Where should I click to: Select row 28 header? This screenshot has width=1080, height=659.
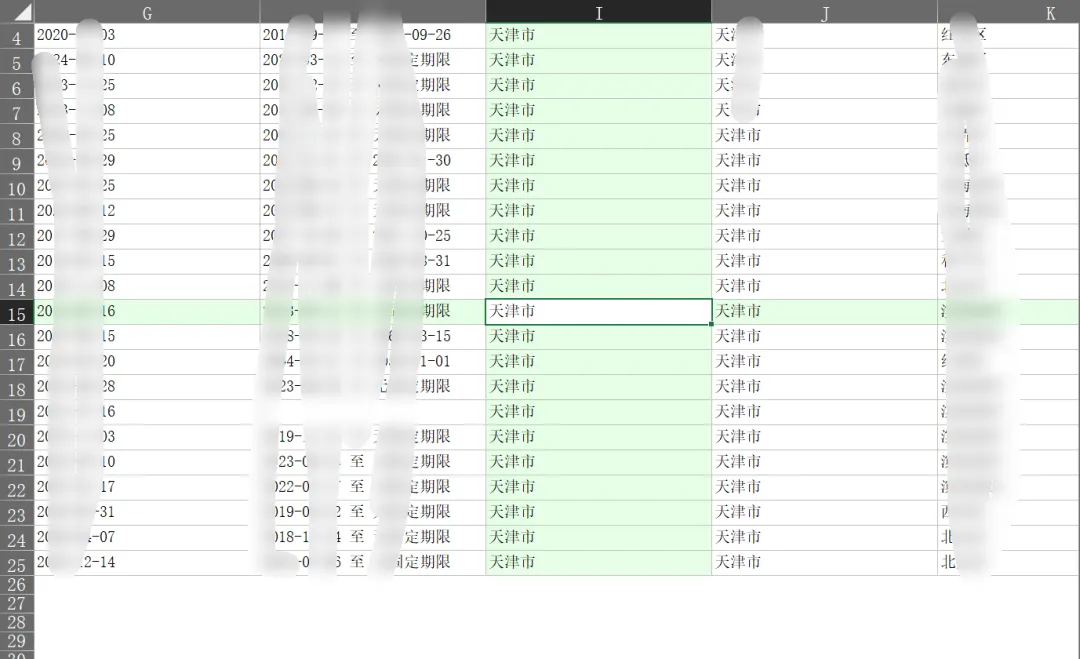[x=17, y=623]
